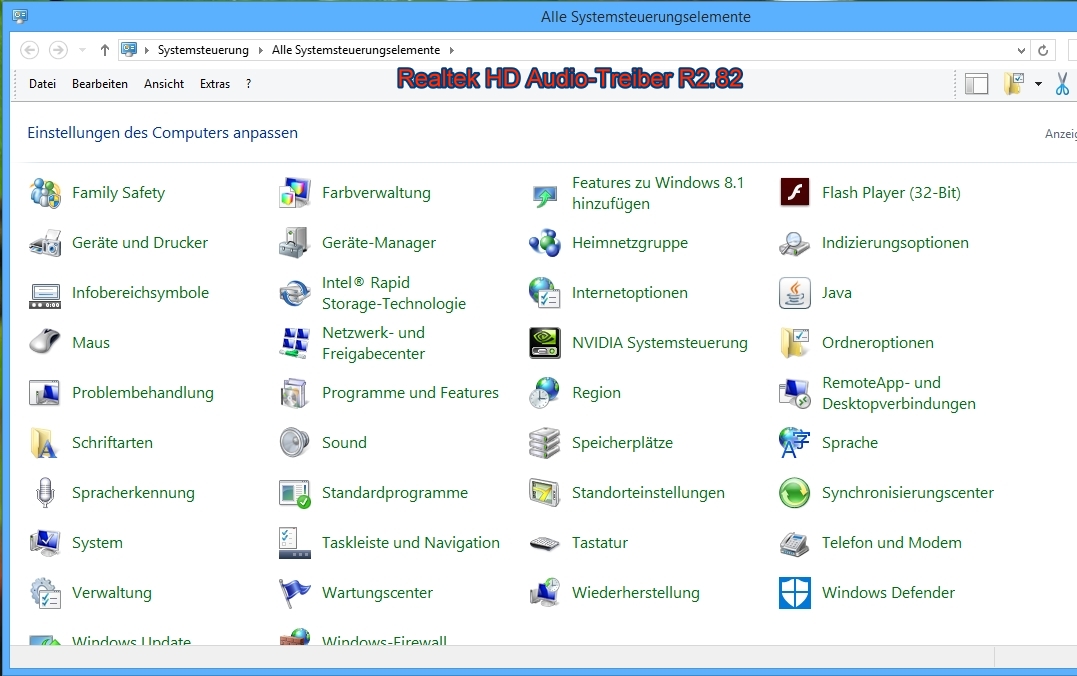The width and height of the screenshot is (1077, 676).
Task: Expand the arrow after Systemsteuerung breadcrumb
Action: coord(260,50)
